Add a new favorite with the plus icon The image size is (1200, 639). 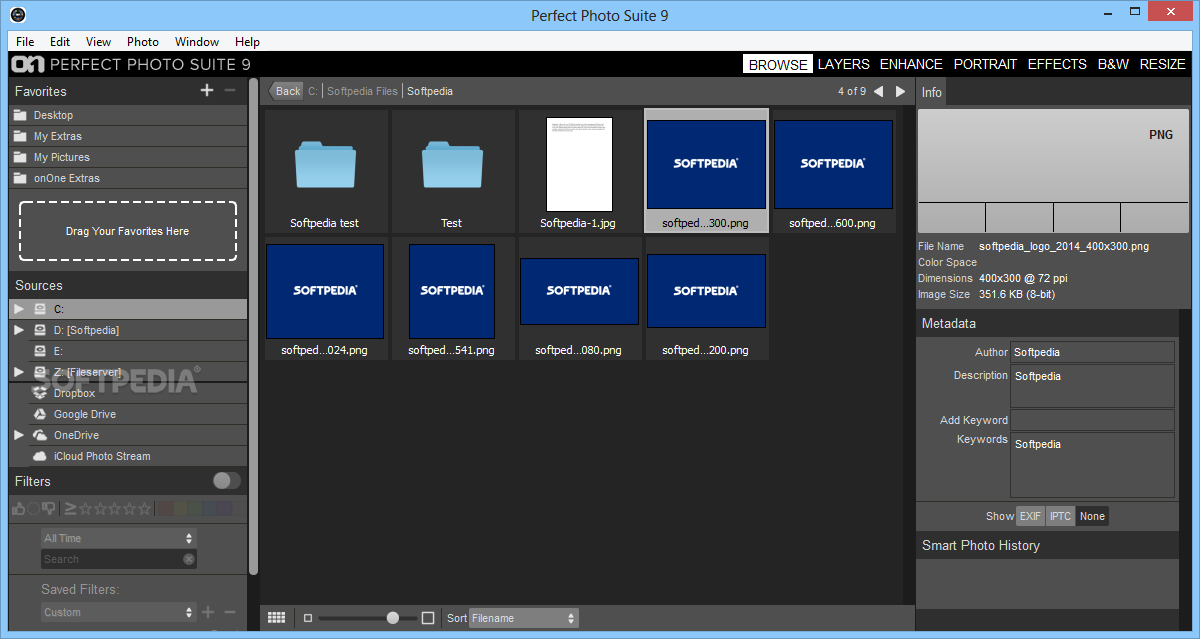click(207, 90)
